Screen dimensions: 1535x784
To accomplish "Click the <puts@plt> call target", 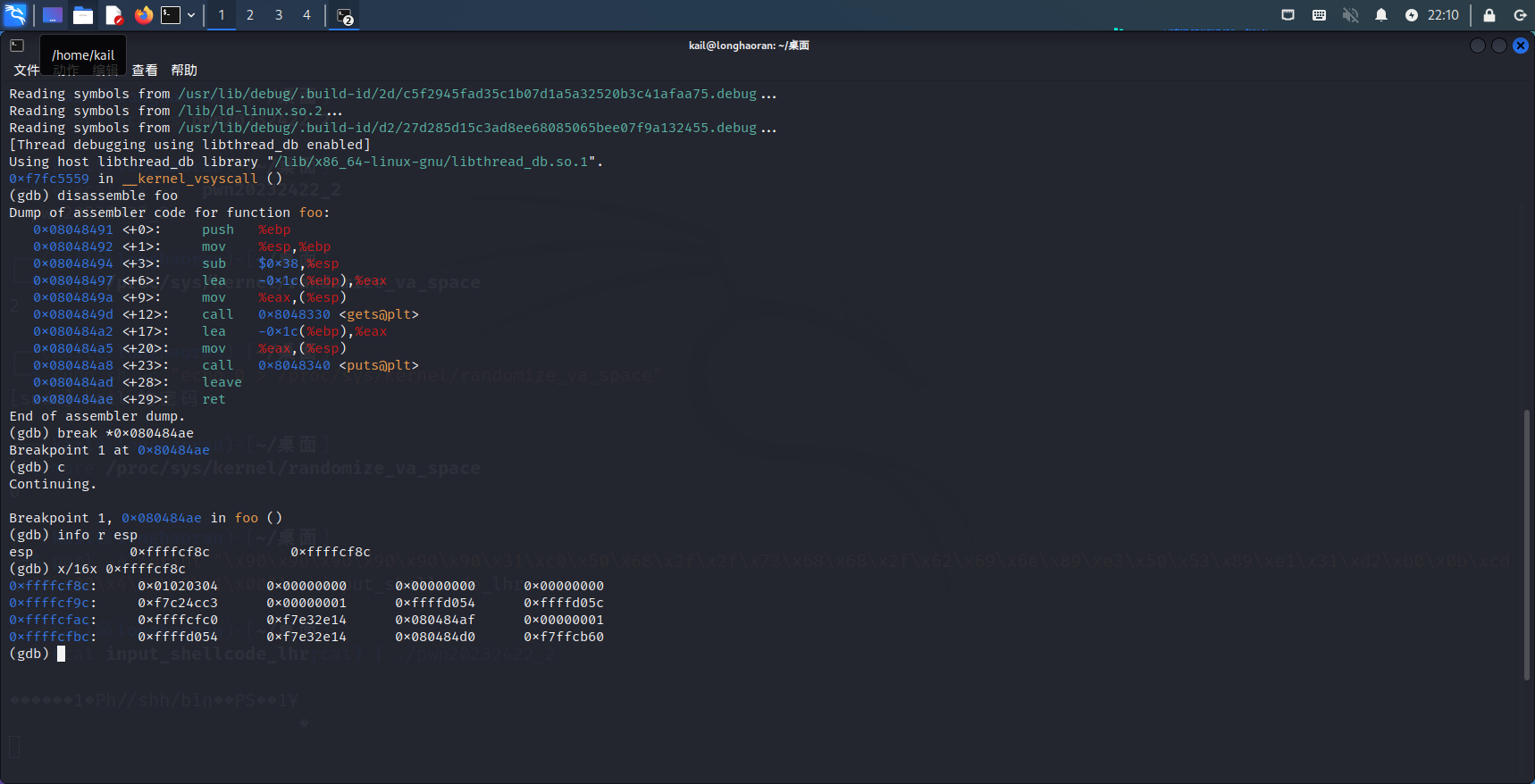I will [x=379, y=365].
